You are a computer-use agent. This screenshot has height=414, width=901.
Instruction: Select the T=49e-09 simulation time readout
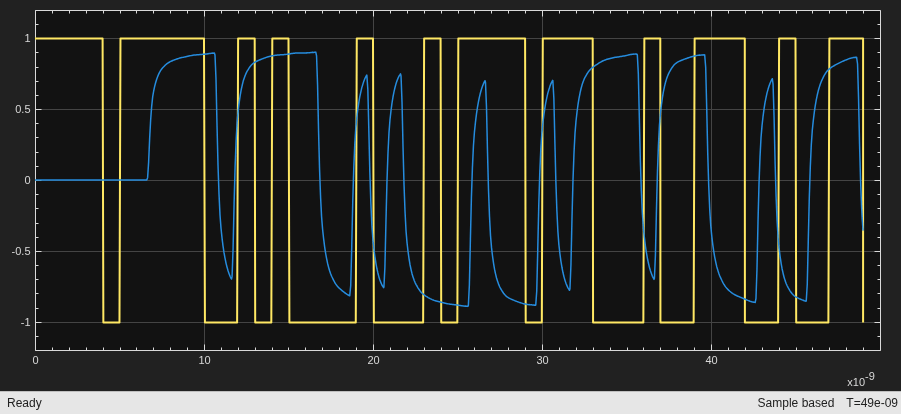[x=871, y=403]
